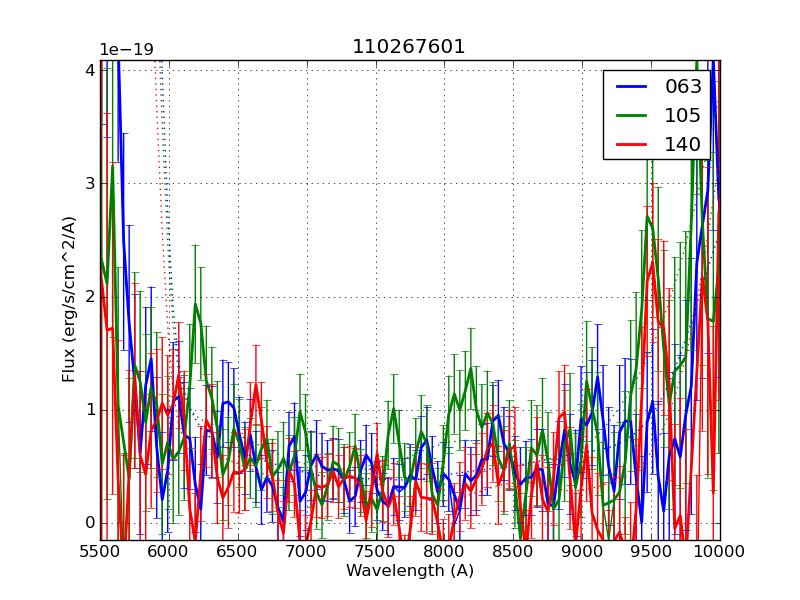This screenshot has height=600, width=800.
Task: Click the 10000 x-axis tick label
Action: 720,551
